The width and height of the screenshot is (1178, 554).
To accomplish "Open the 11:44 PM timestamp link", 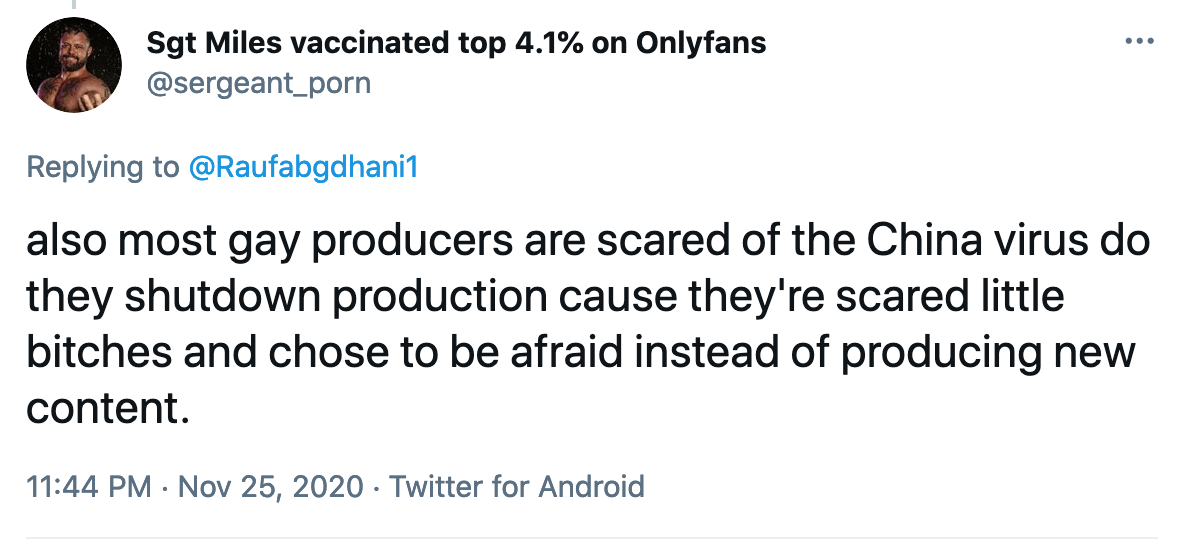I will tap(89, 486).
